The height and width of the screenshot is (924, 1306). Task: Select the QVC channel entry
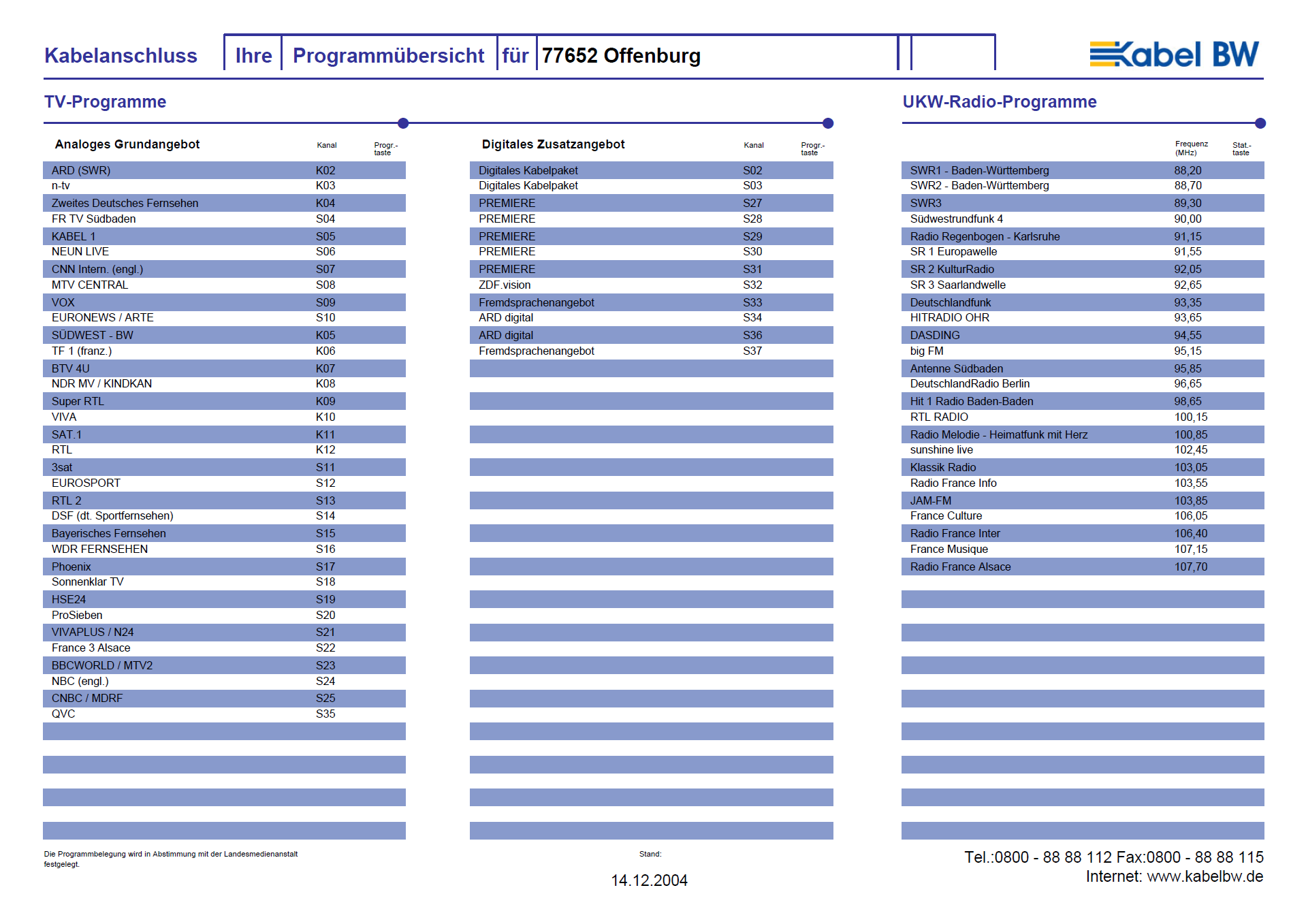point(224,714)
